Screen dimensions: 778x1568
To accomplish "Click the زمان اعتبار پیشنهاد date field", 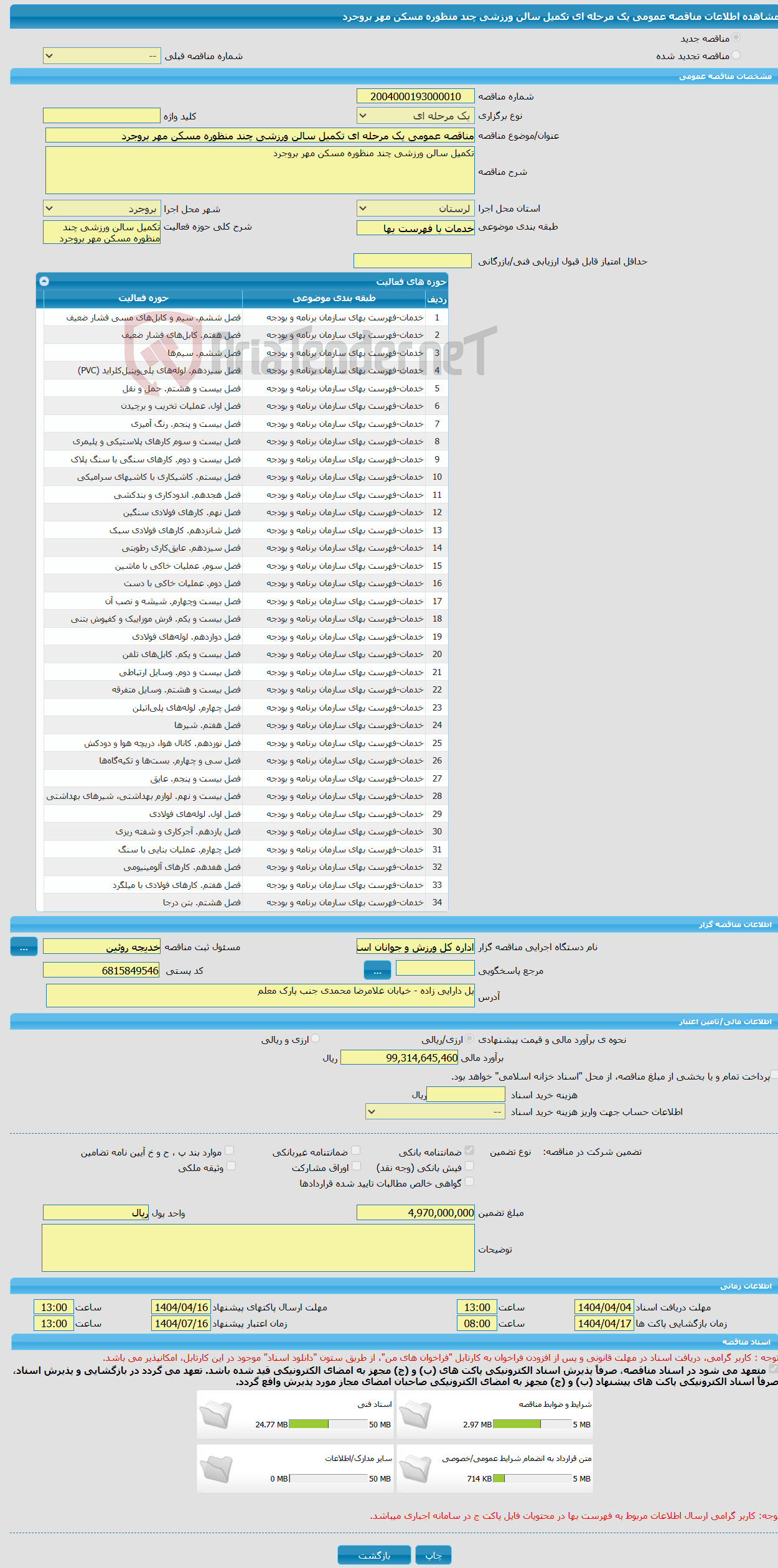I will (181, 1323).
